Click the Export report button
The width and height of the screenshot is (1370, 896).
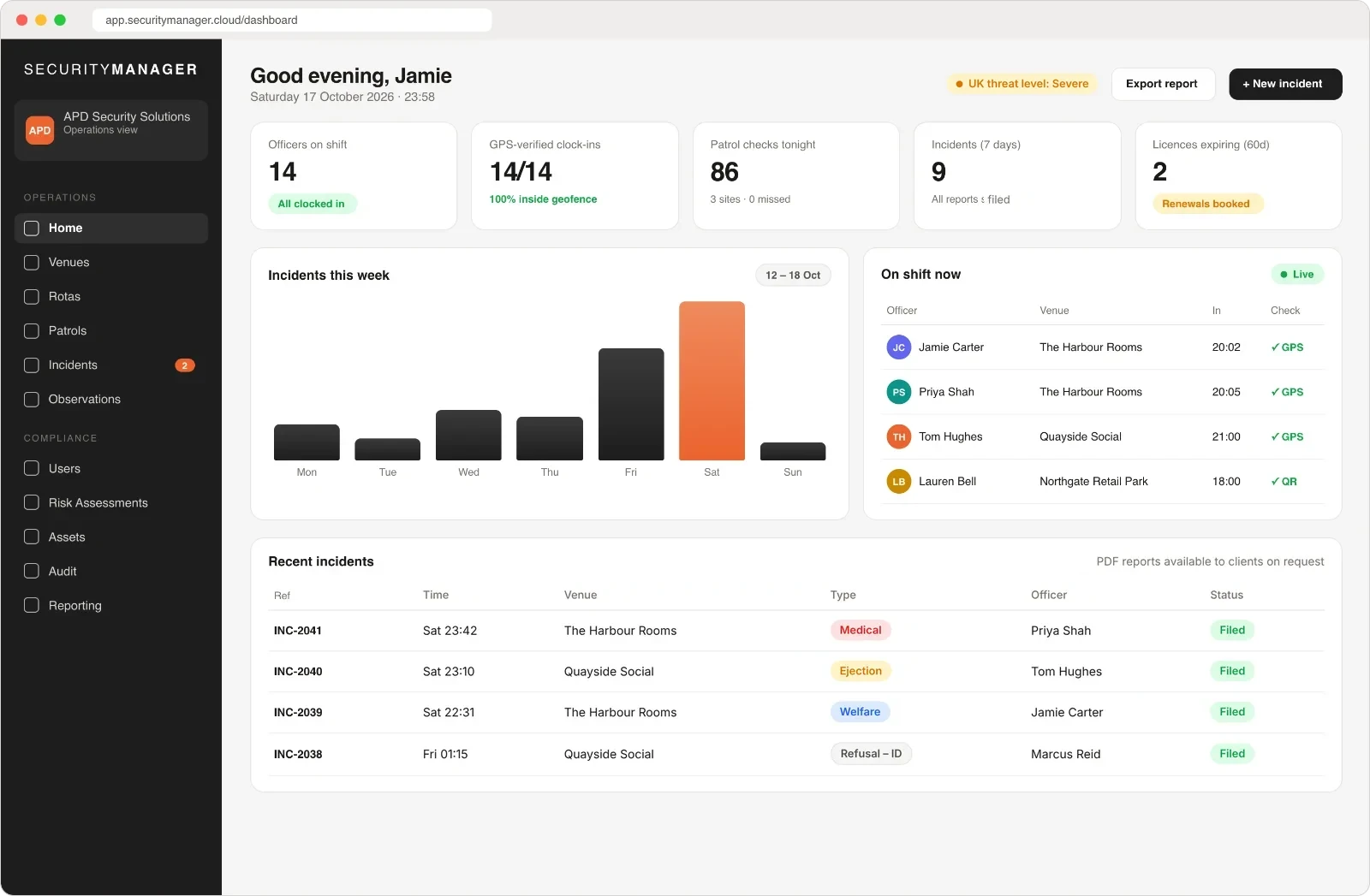[x=1162, y=84]
